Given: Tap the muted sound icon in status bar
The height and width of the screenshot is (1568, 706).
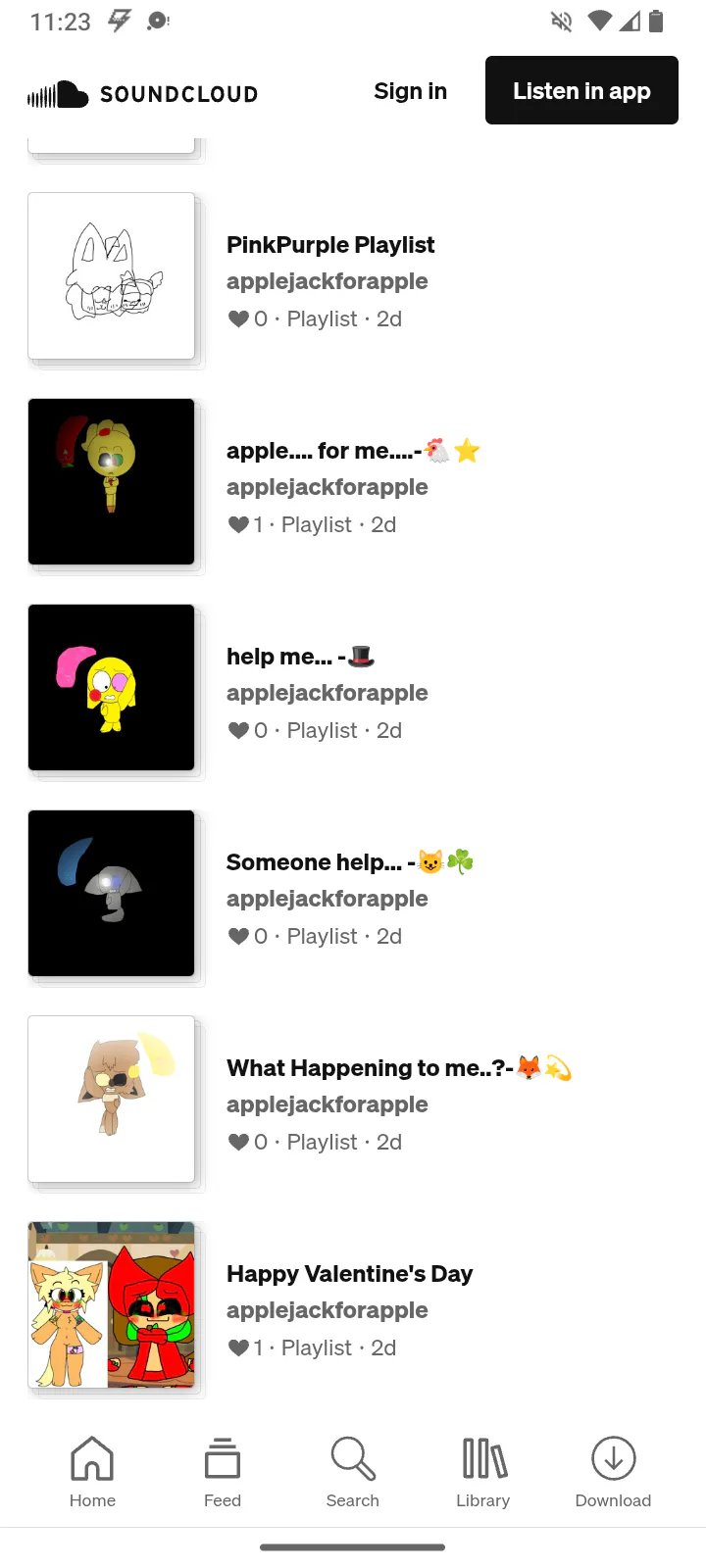Looking at the screenshot, I should 562,21.
